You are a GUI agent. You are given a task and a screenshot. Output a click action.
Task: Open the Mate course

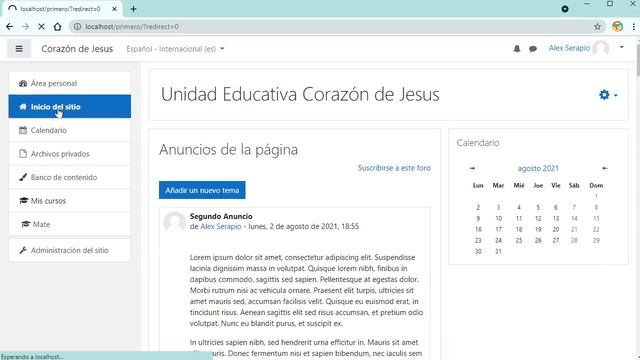coord(70,224)
